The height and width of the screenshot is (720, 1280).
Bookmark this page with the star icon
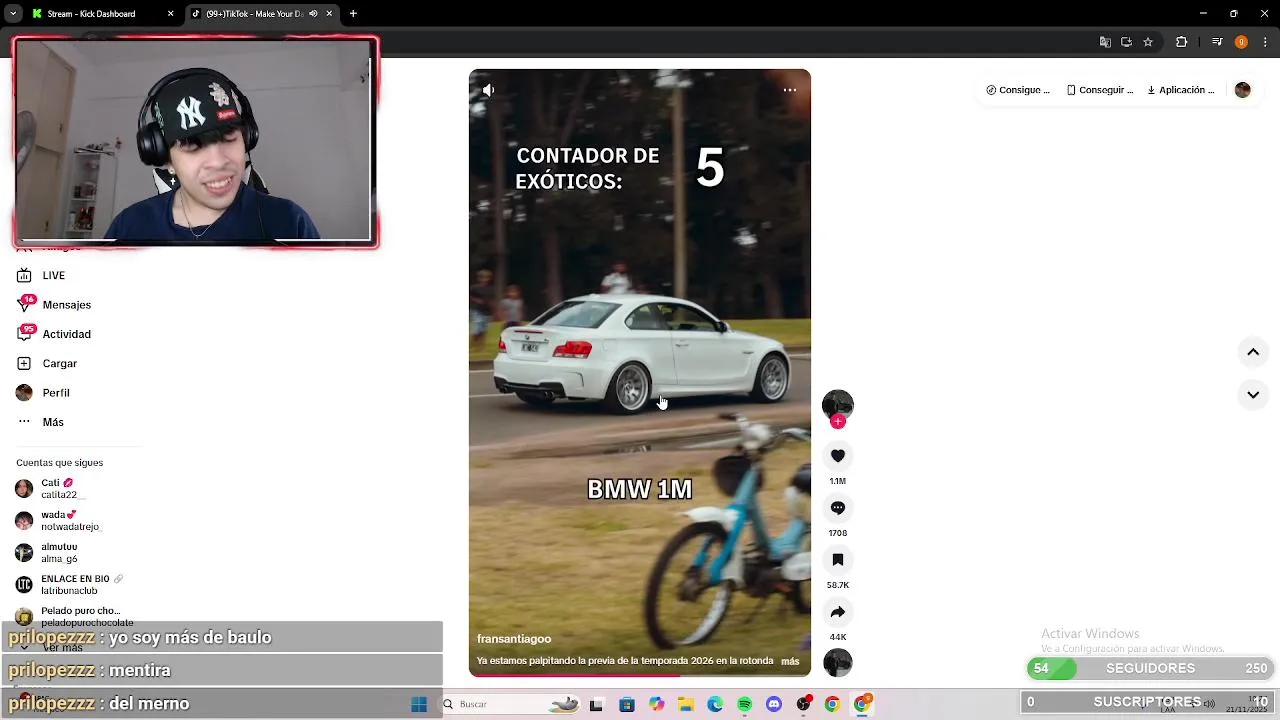coord(1148,42)
